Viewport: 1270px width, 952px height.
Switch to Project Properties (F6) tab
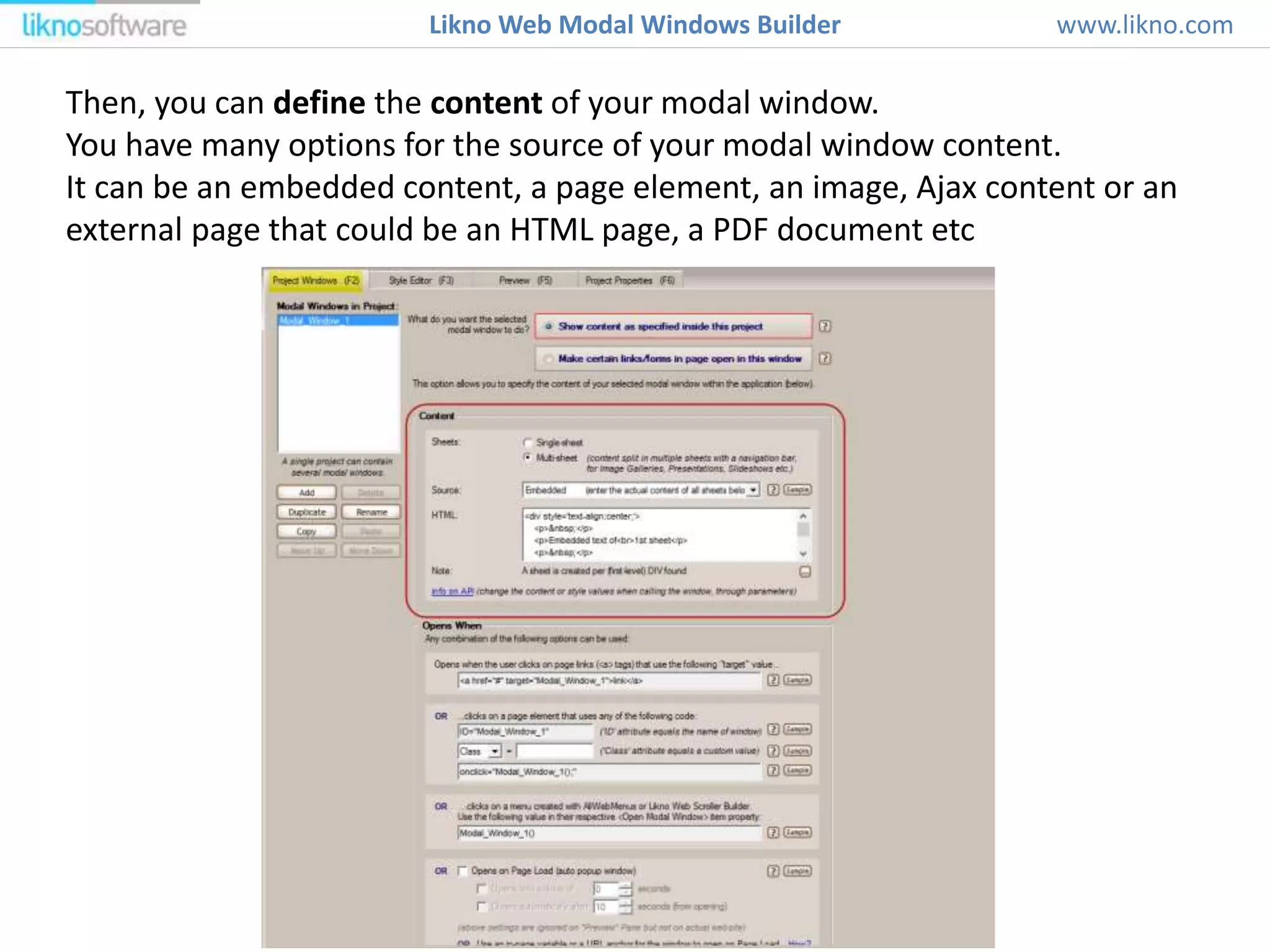(629, 281)
